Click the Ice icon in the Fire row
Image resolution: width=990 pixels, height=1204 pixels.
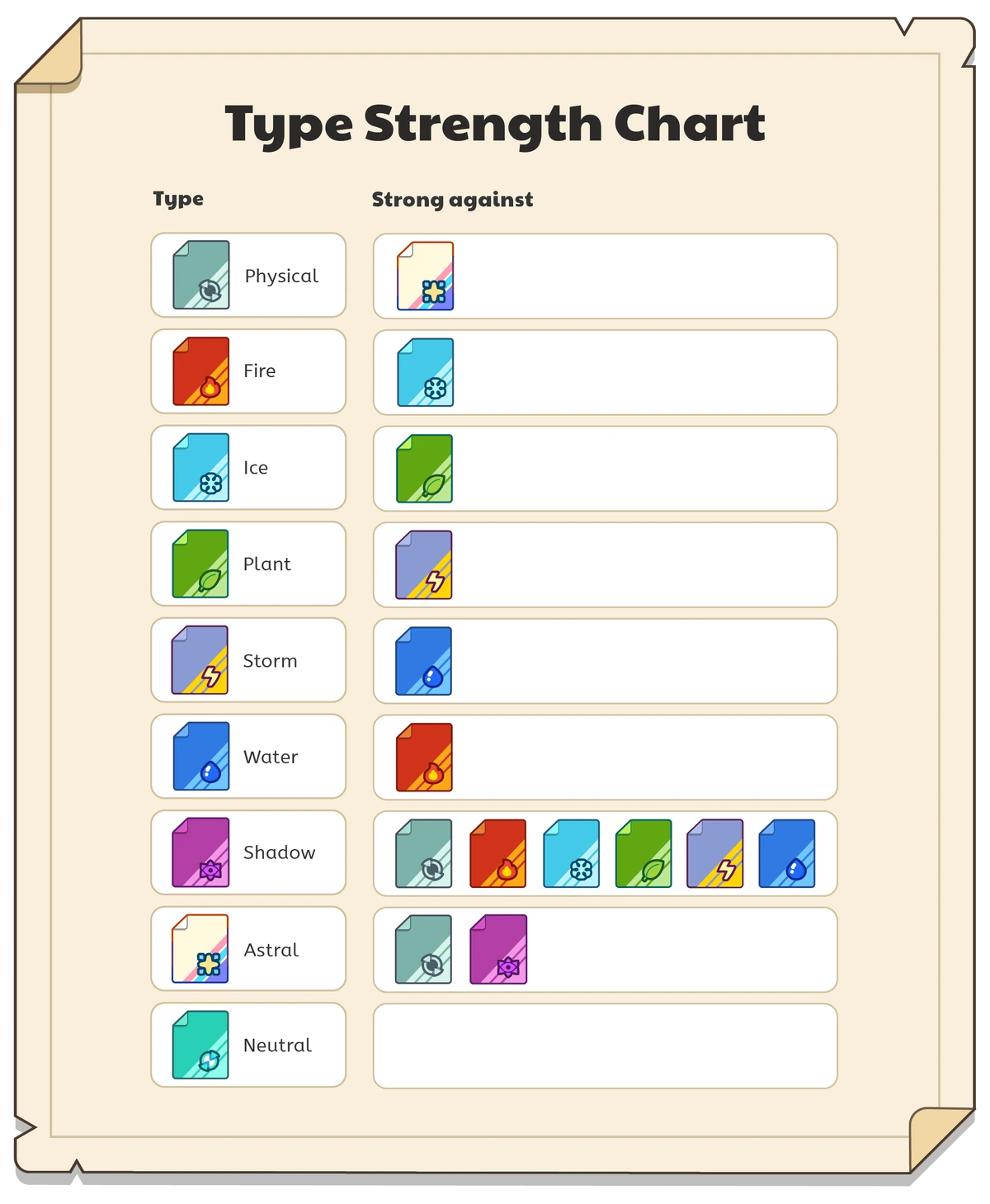[426, 373]
